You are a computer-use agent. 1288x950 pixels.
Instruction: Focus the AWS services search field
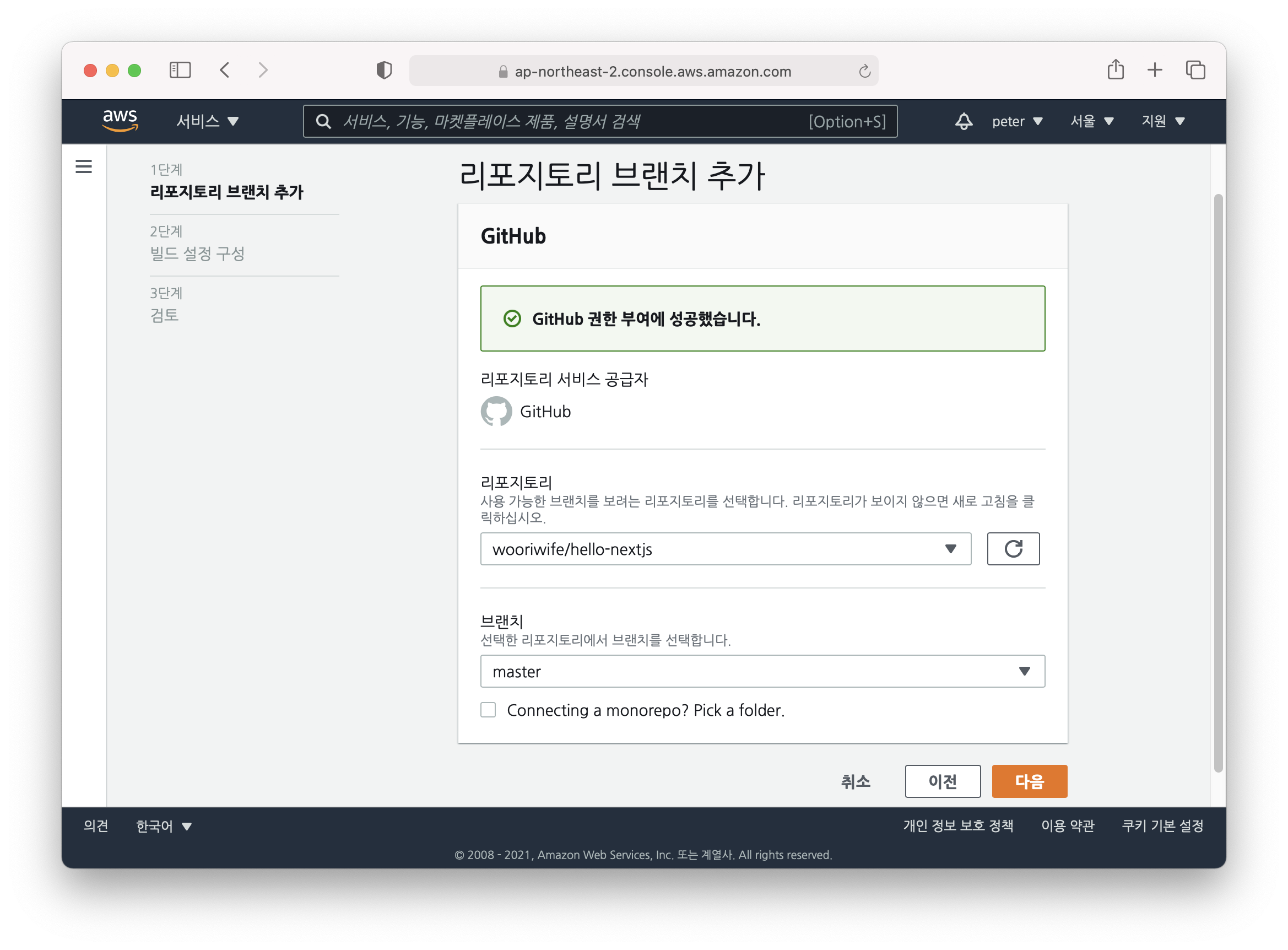click(569, 121)
